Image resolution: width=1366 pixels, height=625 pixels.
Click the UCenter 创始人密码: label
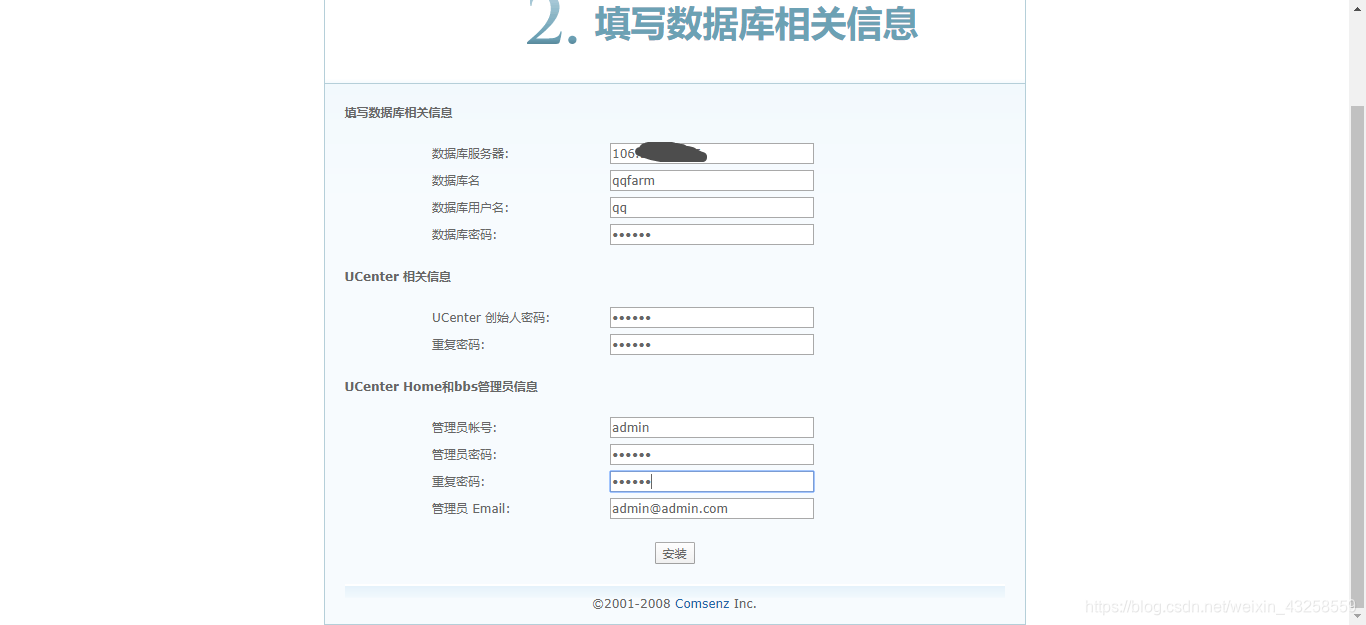click(x=491, y=318)
